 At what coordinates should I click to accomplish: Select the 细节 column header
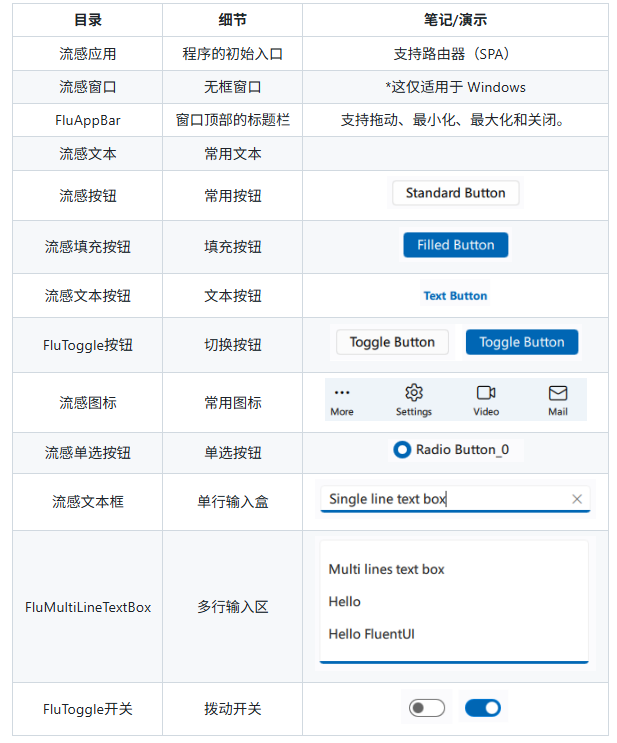tap(232, 20)
